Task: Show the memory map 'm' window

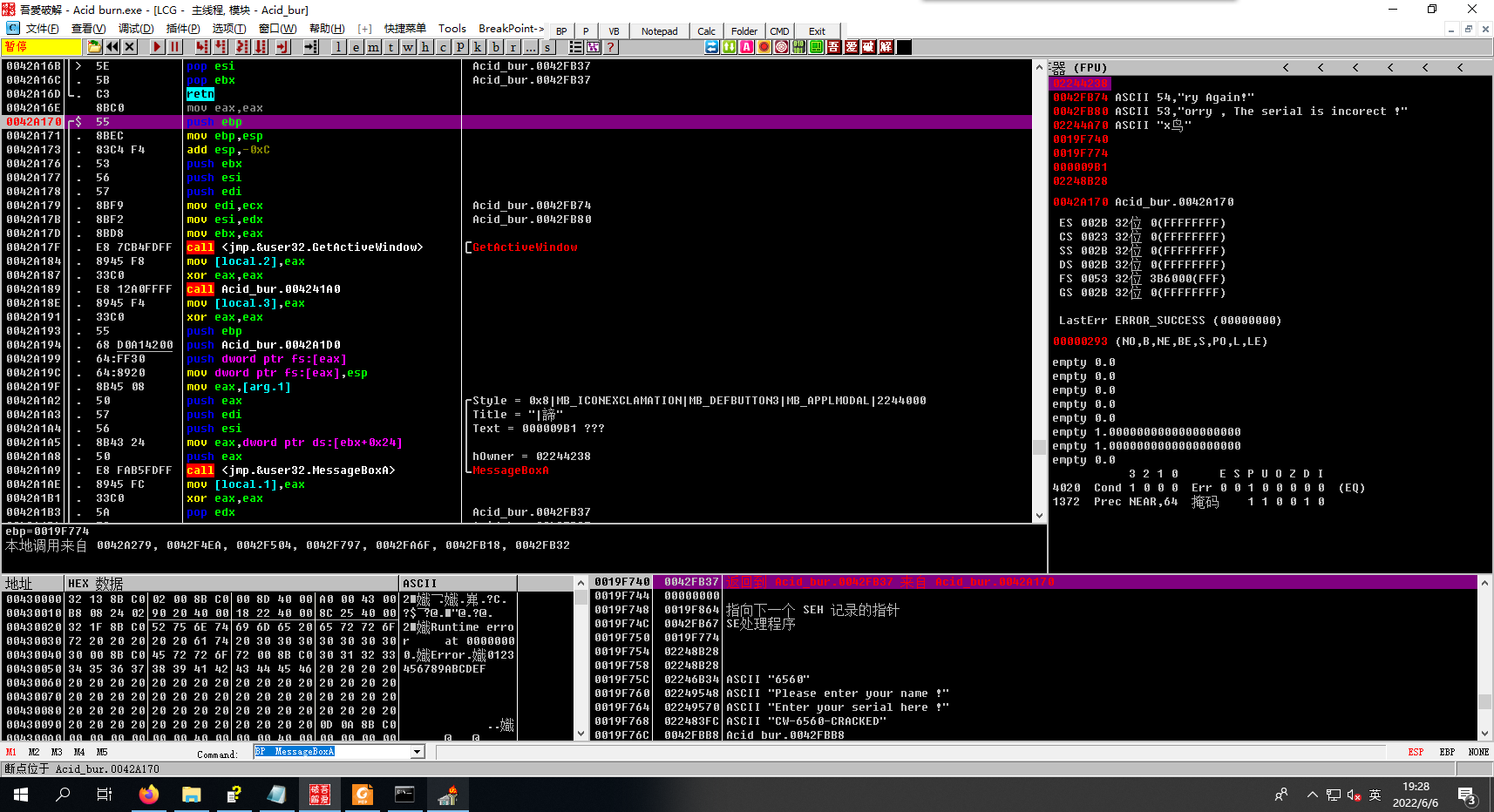Action: click(x=373, y=47)
